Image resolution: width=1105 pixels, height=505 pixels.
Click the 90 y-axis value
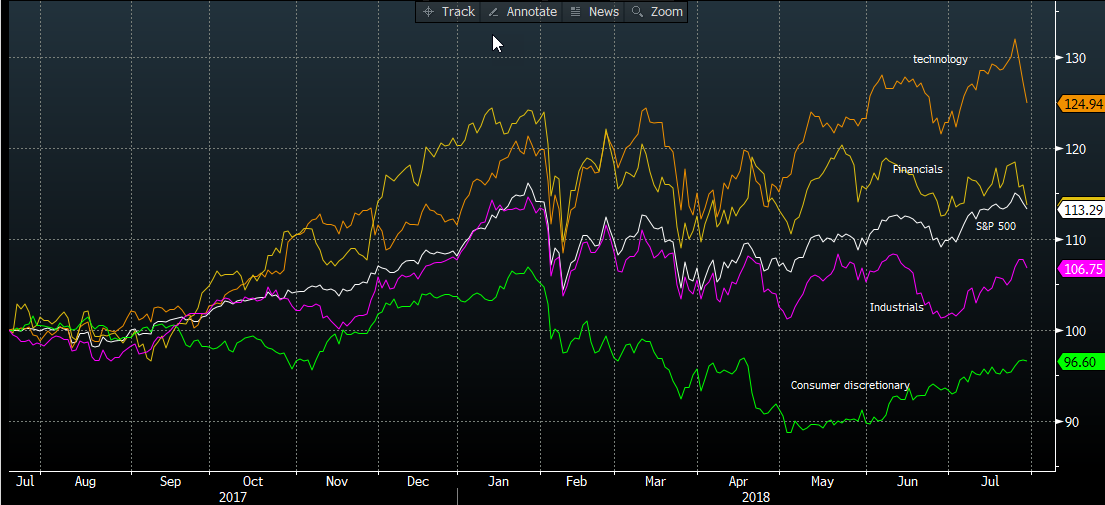[1071, 421]
